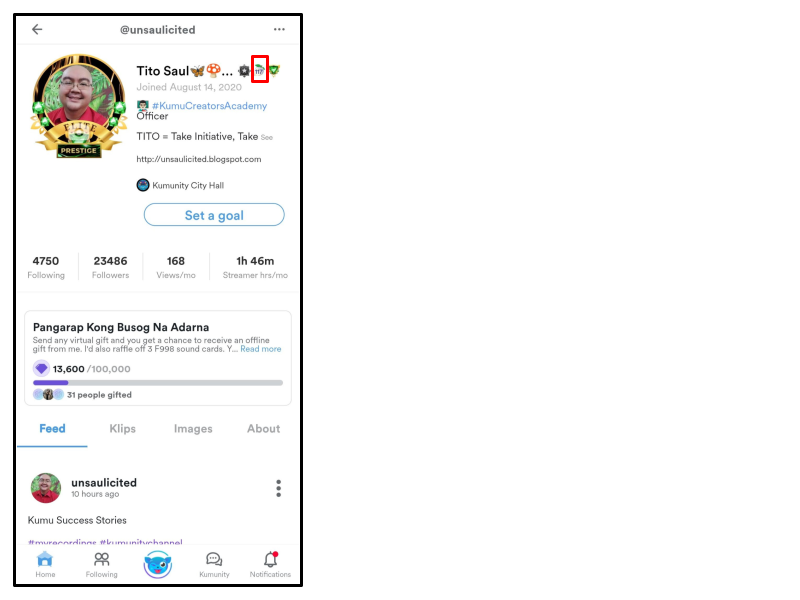Open post options for unsaulicited post
Viewport: 800px width, 600px height.
tap(279, 488)
